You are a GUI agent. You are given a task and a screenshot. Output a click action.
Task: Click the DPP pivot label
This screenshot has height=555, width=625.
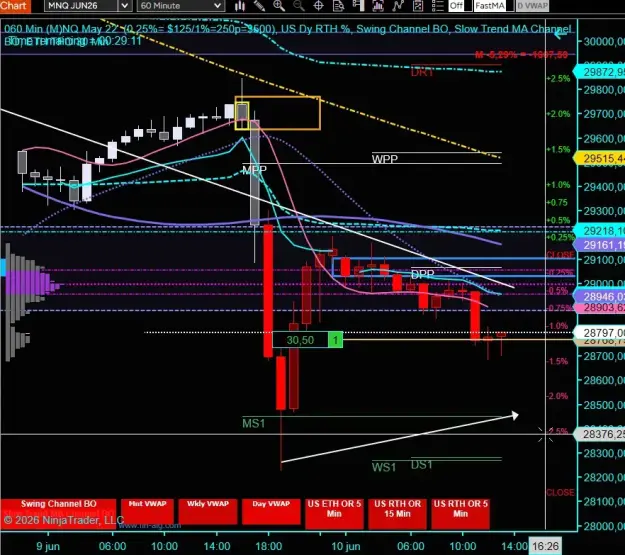tap(423, 274)
